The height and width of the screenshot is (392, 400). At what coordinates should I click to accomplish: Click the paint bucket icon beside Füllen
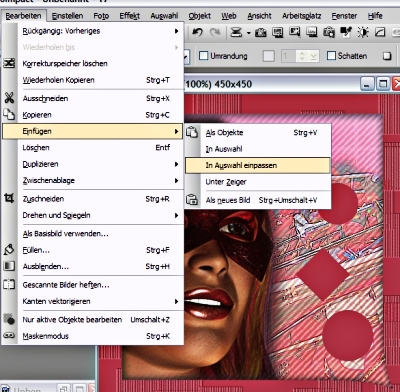[x=9, y=249]
